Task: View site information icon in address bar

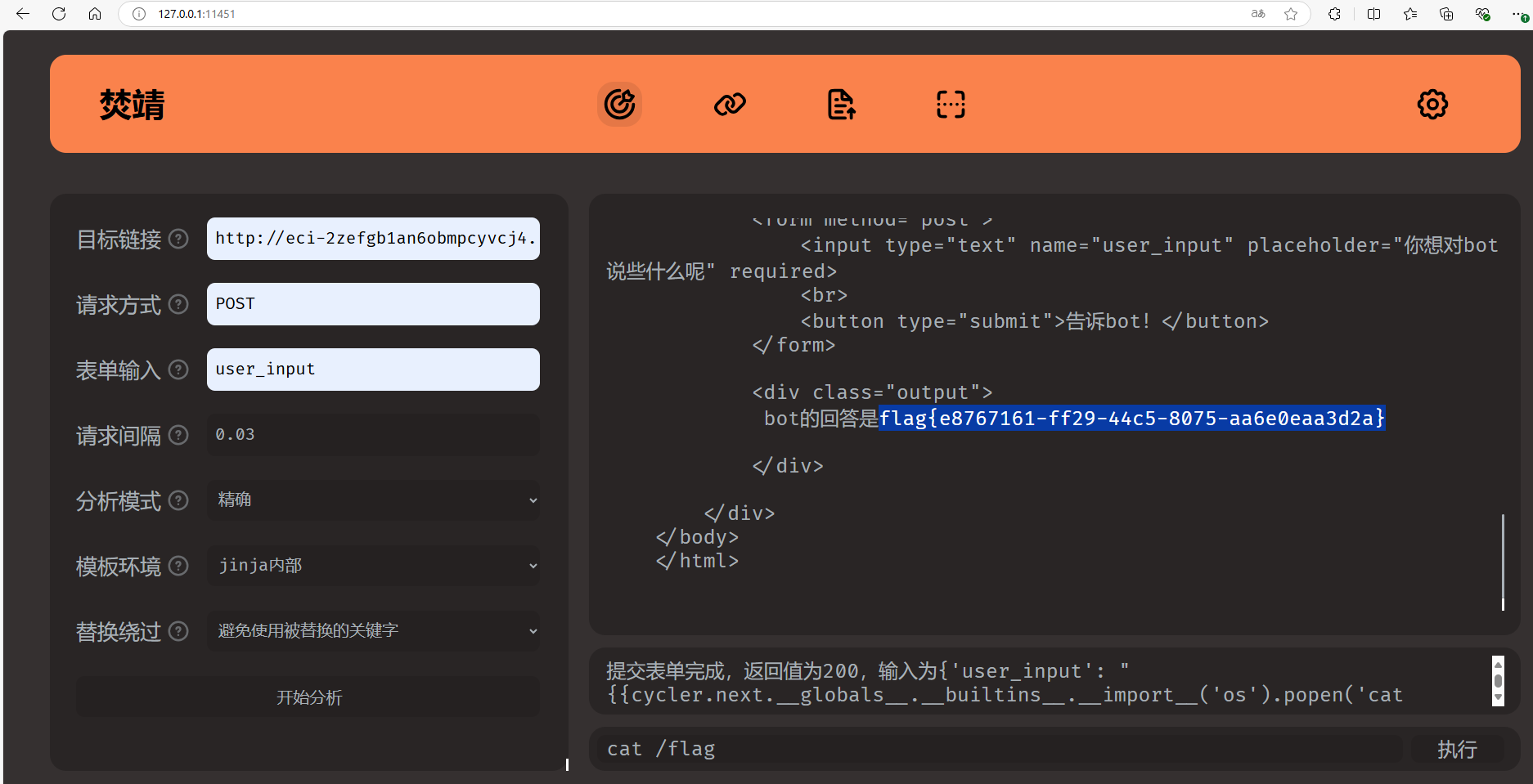Action: 139,14
